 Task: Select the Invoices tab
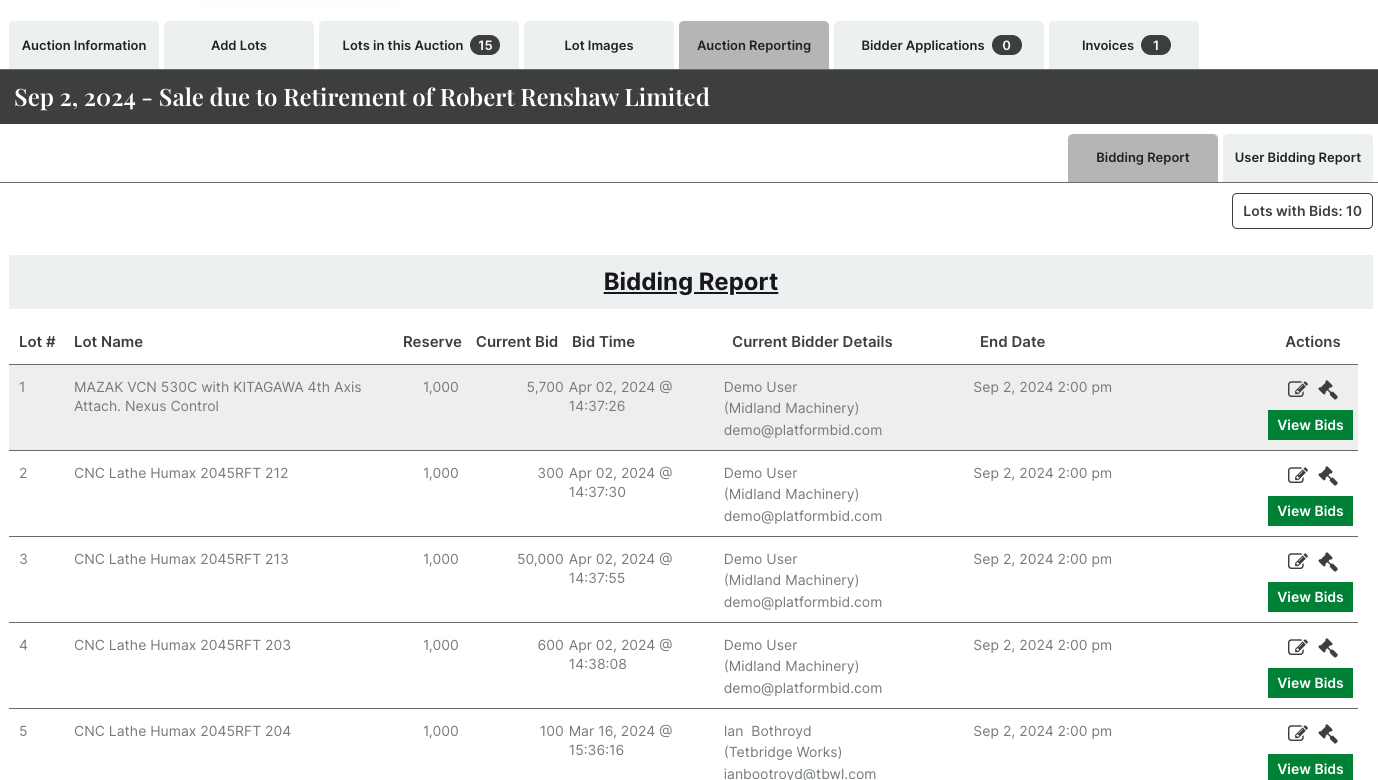[1124, 45]
